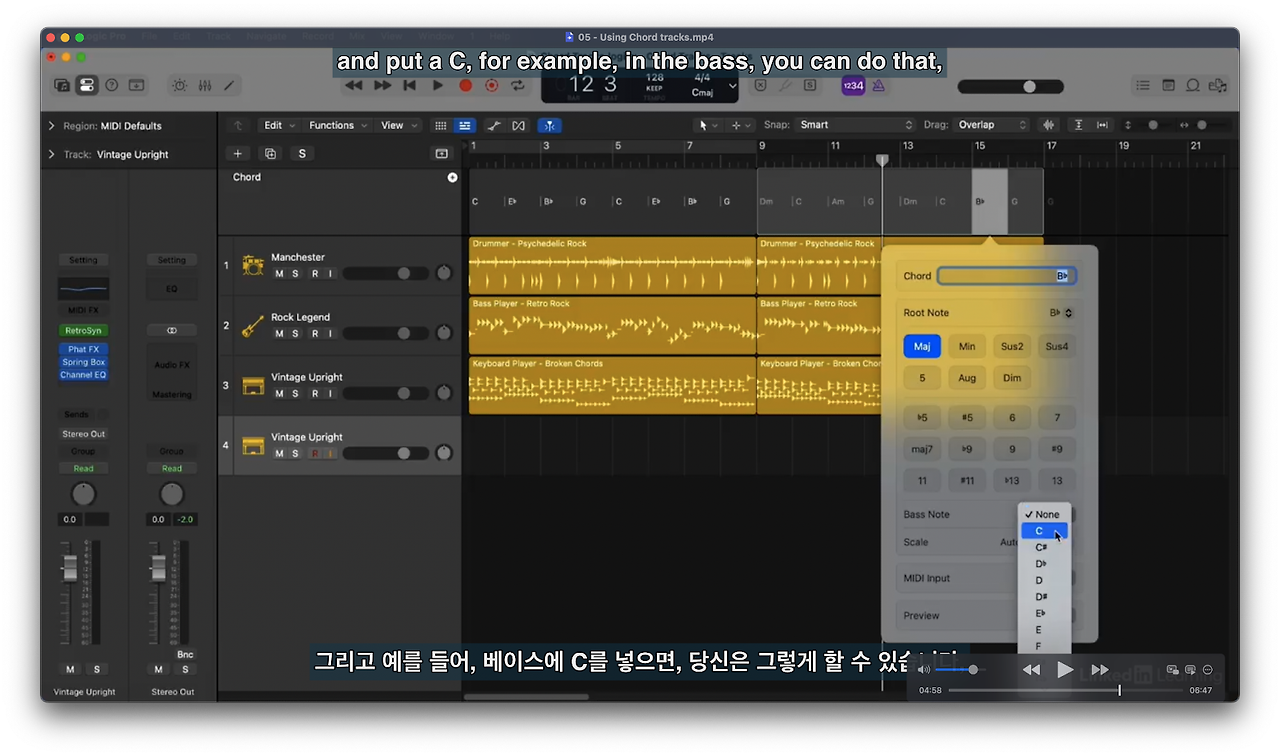Open the Editors pencil icon
This screenshot has height=756, width=1280.
pos(229,86)
